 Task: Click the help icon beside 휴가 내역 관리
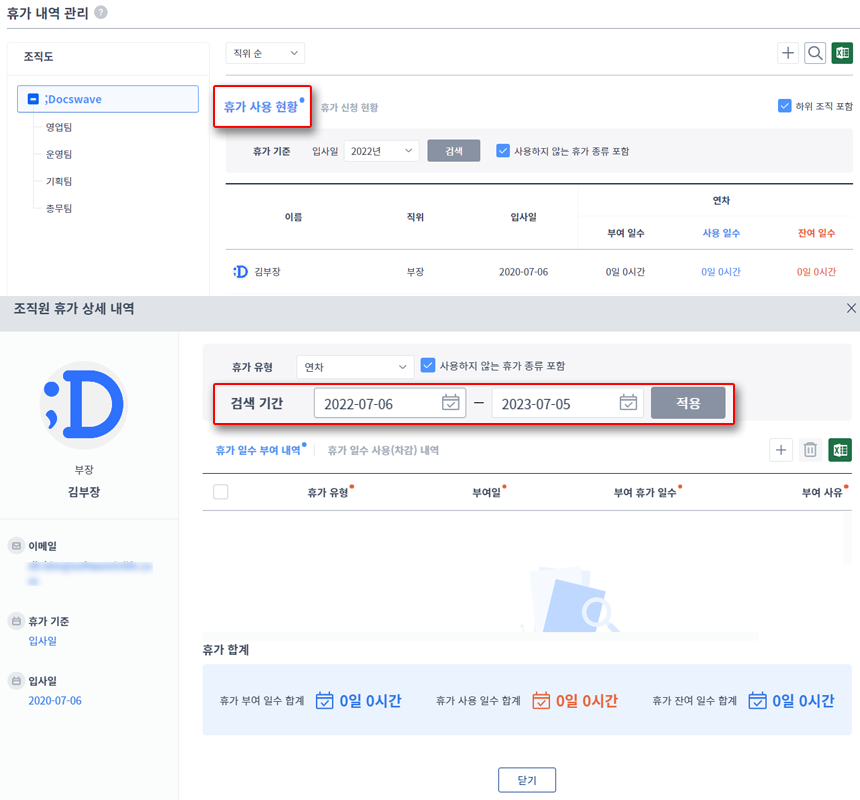(x=101, y=12)
